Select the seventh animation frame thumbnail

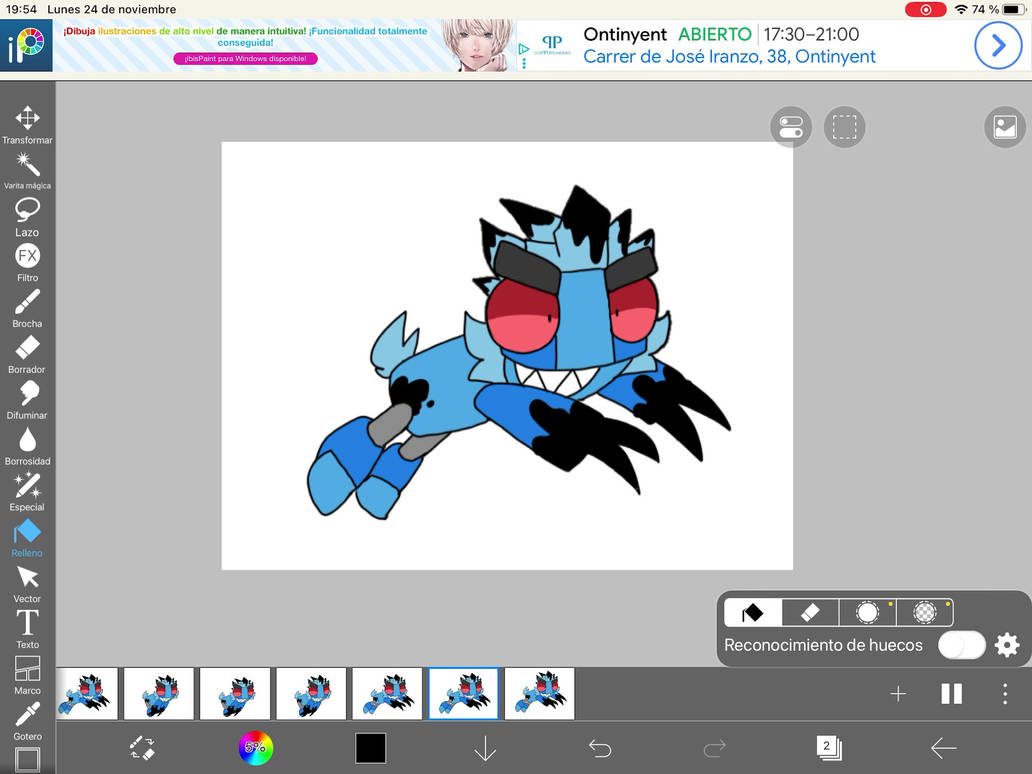pos(540,694)
